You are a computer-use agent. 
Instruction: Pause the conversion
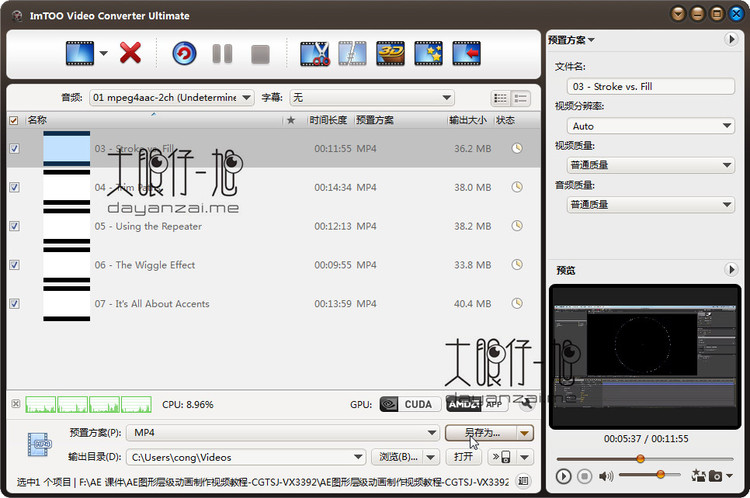[x=222, y=54]
